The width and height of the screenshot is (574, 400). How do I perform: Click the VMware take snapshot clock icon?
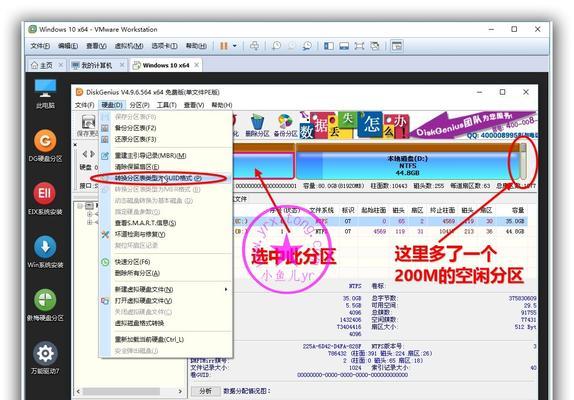click(276, 46)
